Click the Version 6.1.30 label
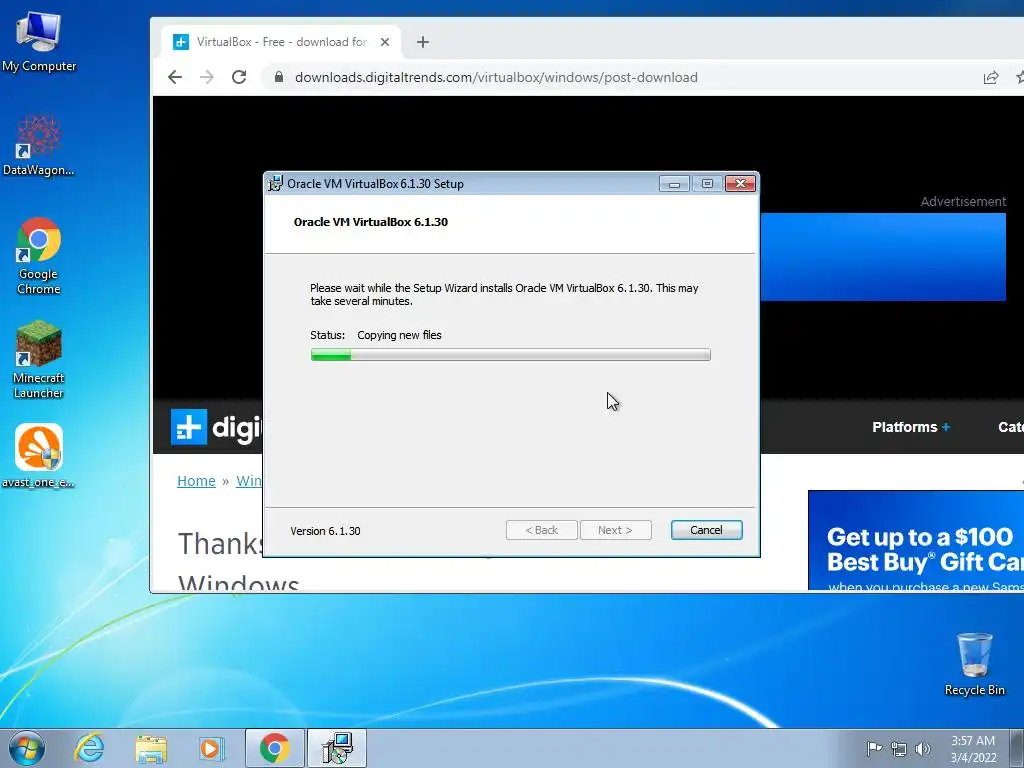The width and height of the screenshot is (1024, 768). click(x=325, y=531)
